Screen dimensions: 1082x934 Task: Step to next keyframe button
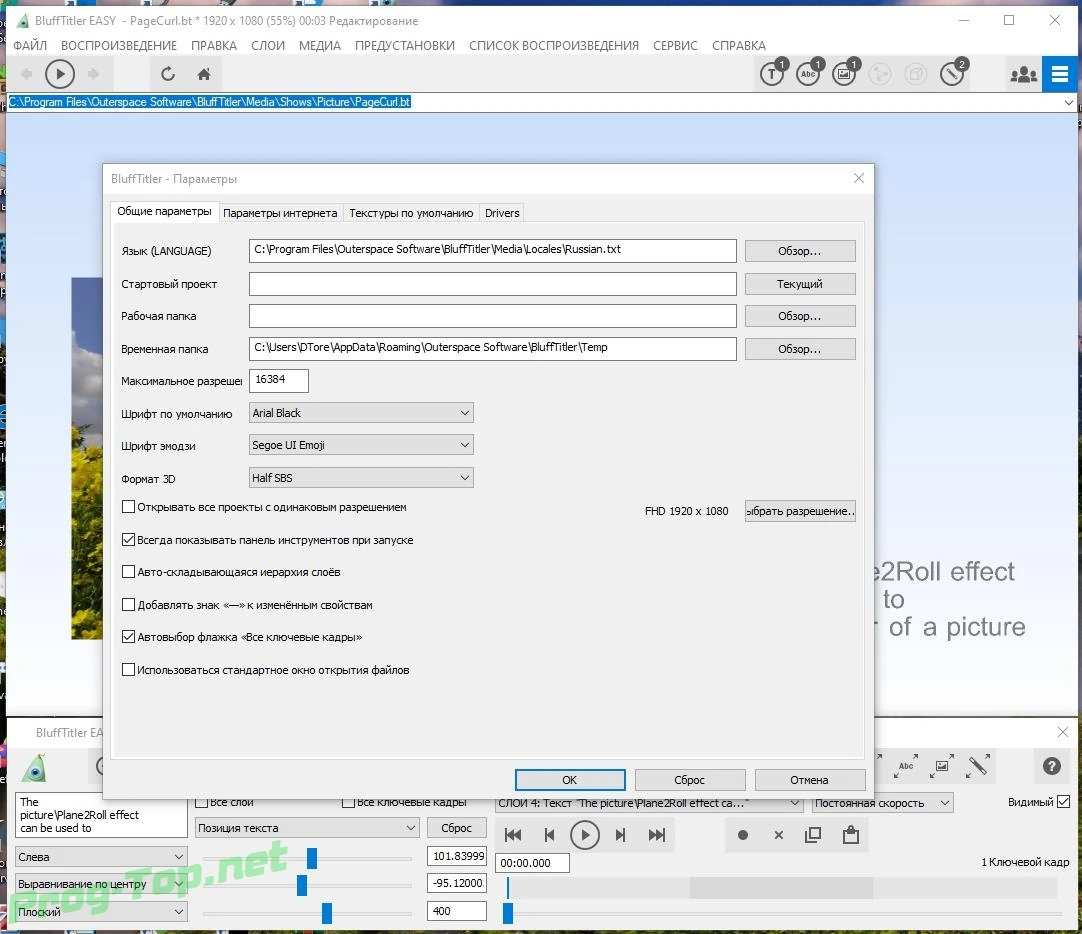[x=620, y=835]
